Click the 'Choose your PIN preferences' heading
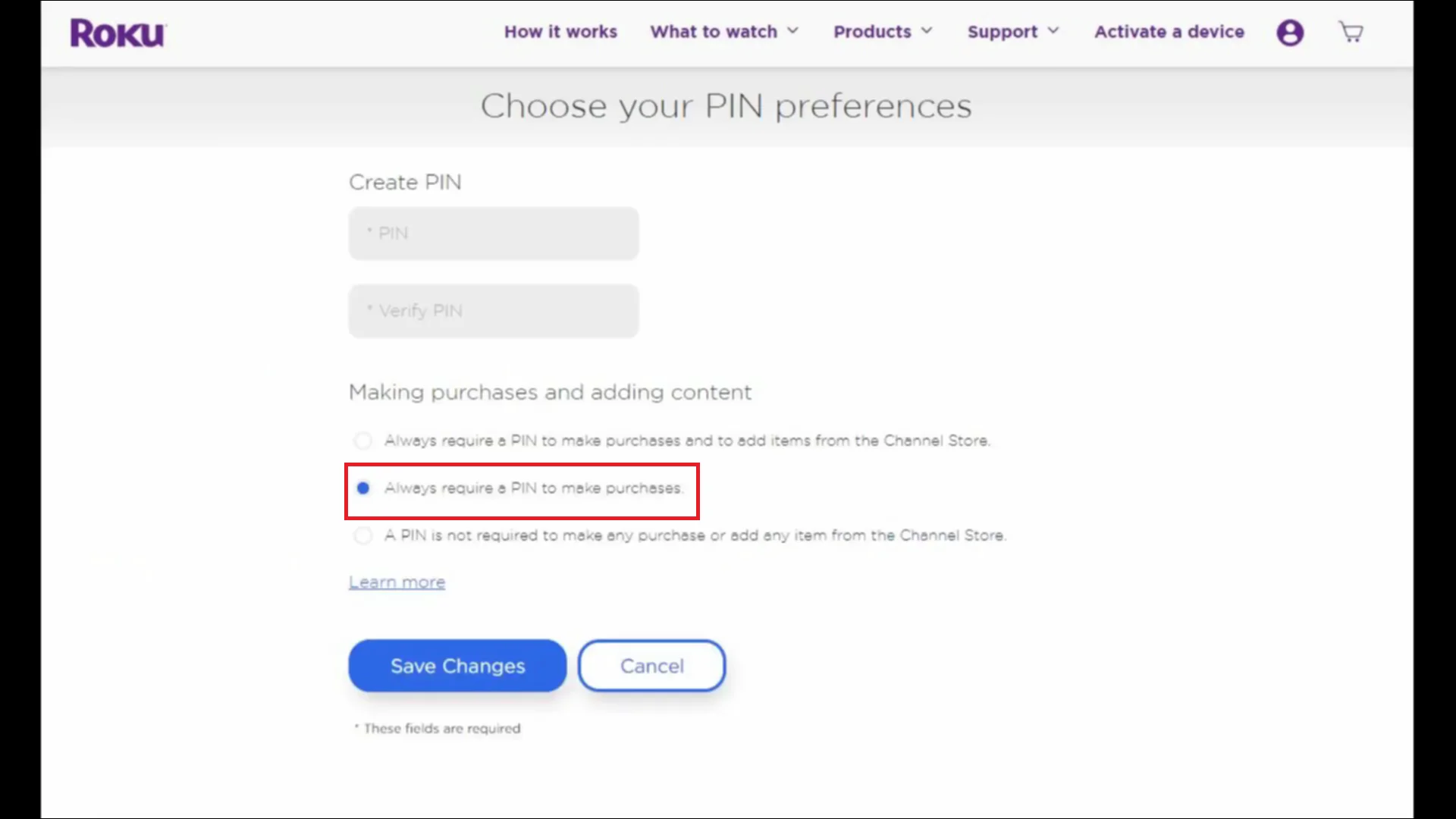Screen dimensions: 1456x819 pos(726,106)
